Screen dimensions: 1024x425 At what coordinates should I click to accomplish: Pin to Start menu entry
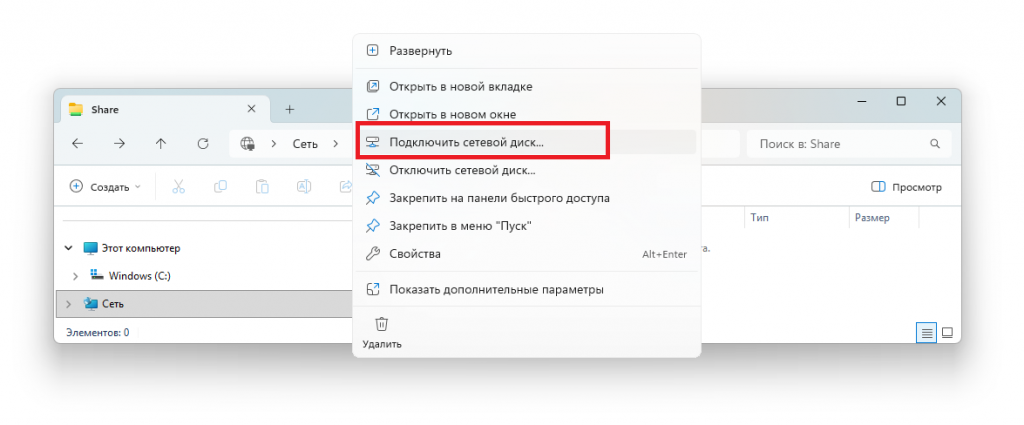(x=526, y=226)
